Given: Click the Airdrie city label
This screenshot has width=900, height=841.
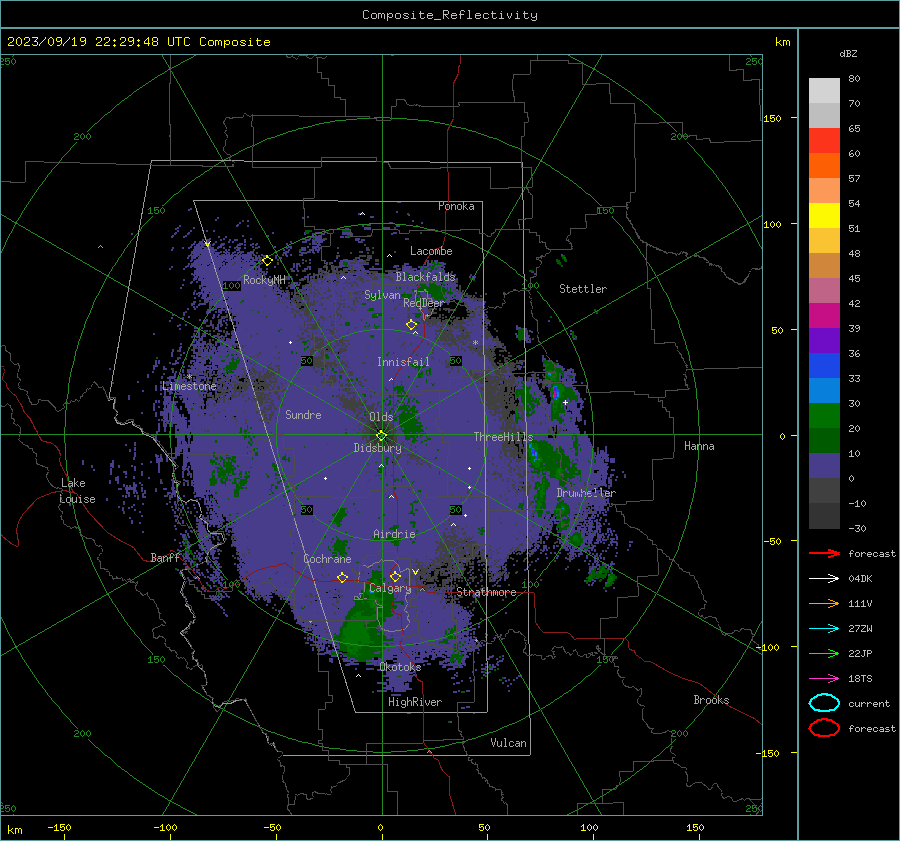Looking at the screenshot, I should tap(394, 534).
